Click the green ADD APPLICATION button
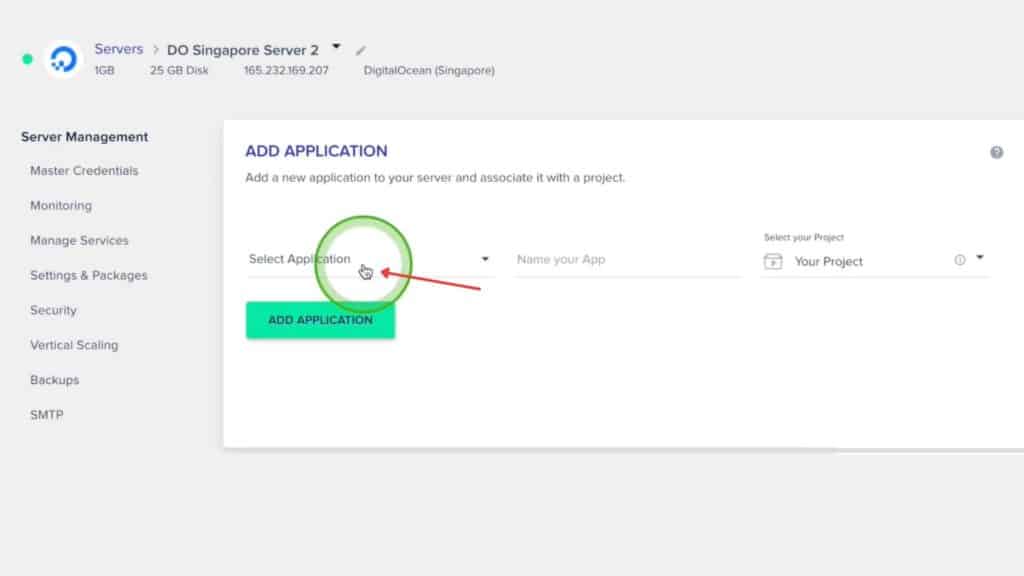1024x576 pixels. (320, 320)
